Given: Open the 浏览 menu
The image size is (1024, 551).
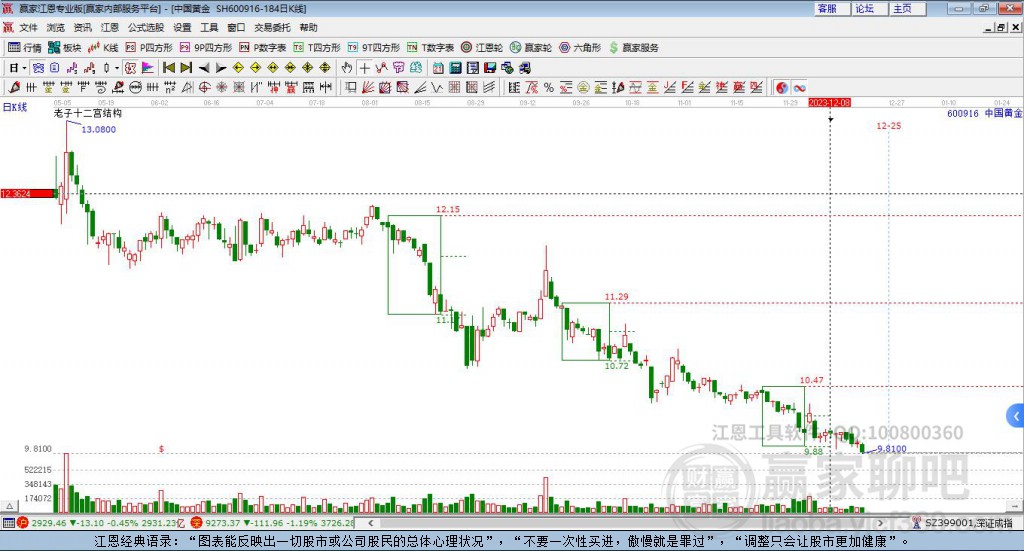Looking at the screenshot, I should coord(56,27).
